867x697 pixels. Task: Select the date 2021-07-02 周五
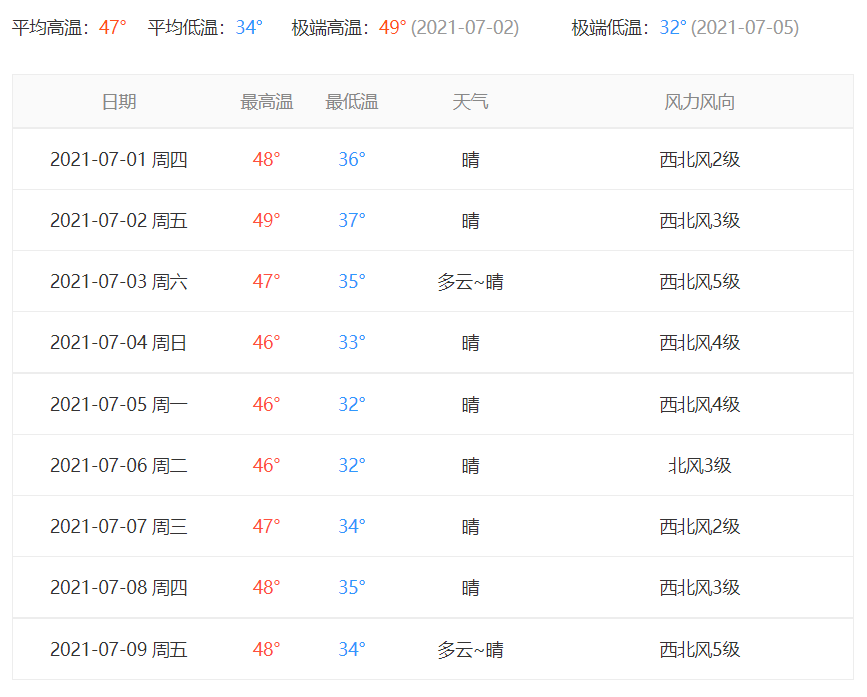[119, 221]
